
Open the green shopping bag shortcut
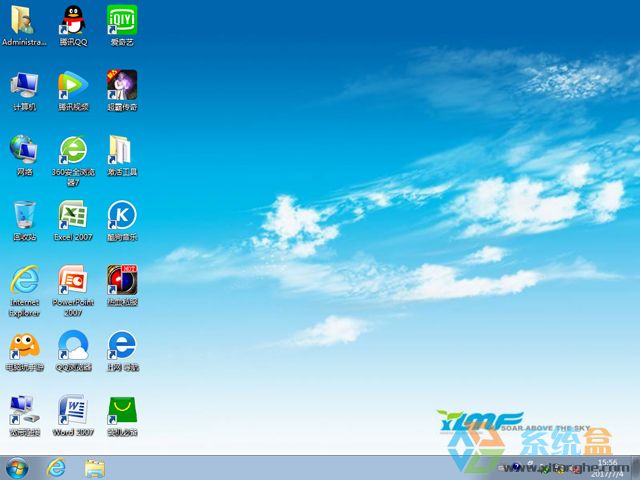pyautogui.click(x=121, y=410)
